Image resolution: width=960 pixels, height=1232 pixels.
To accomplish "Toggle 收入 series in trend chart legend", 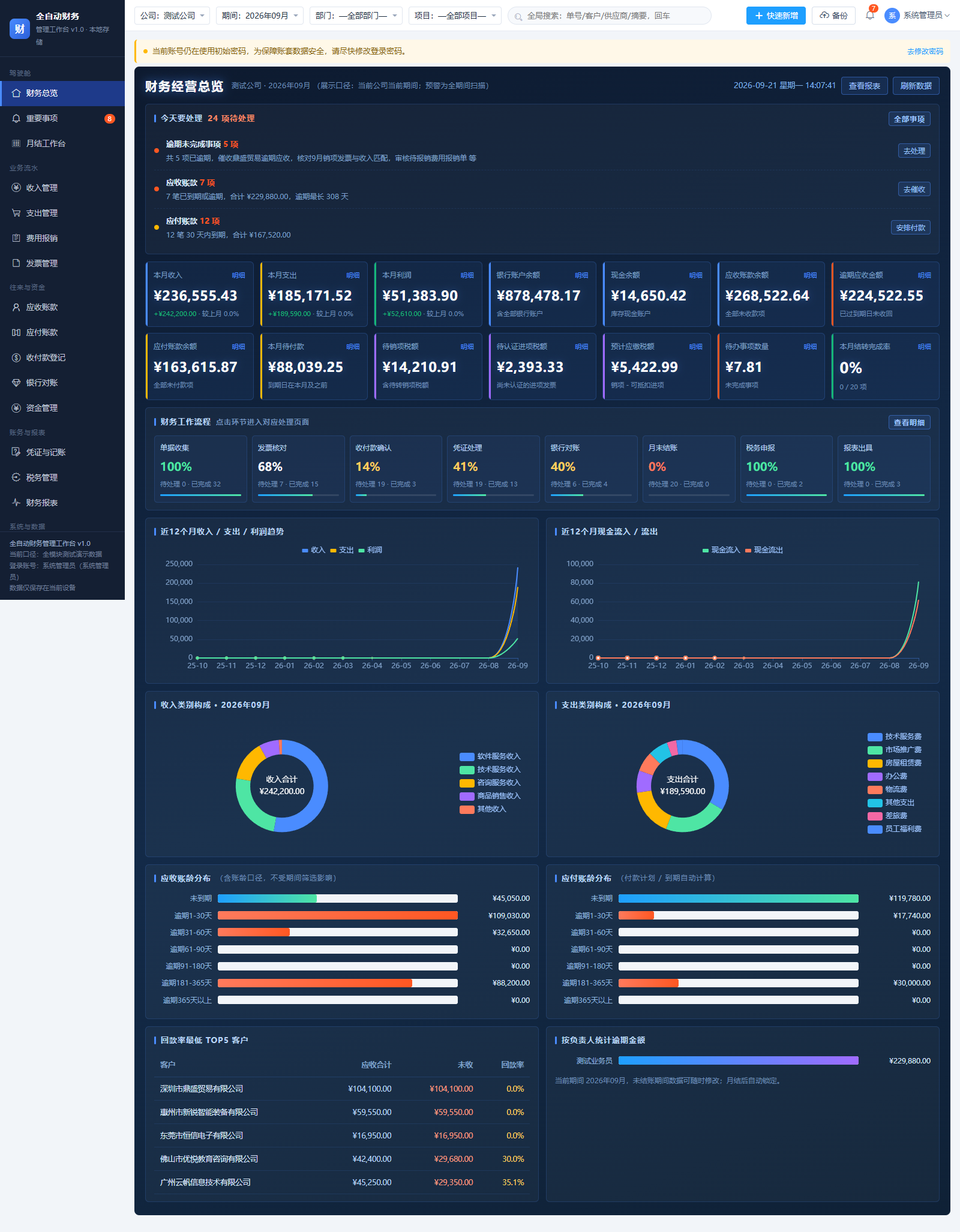I will pos(313,550).
